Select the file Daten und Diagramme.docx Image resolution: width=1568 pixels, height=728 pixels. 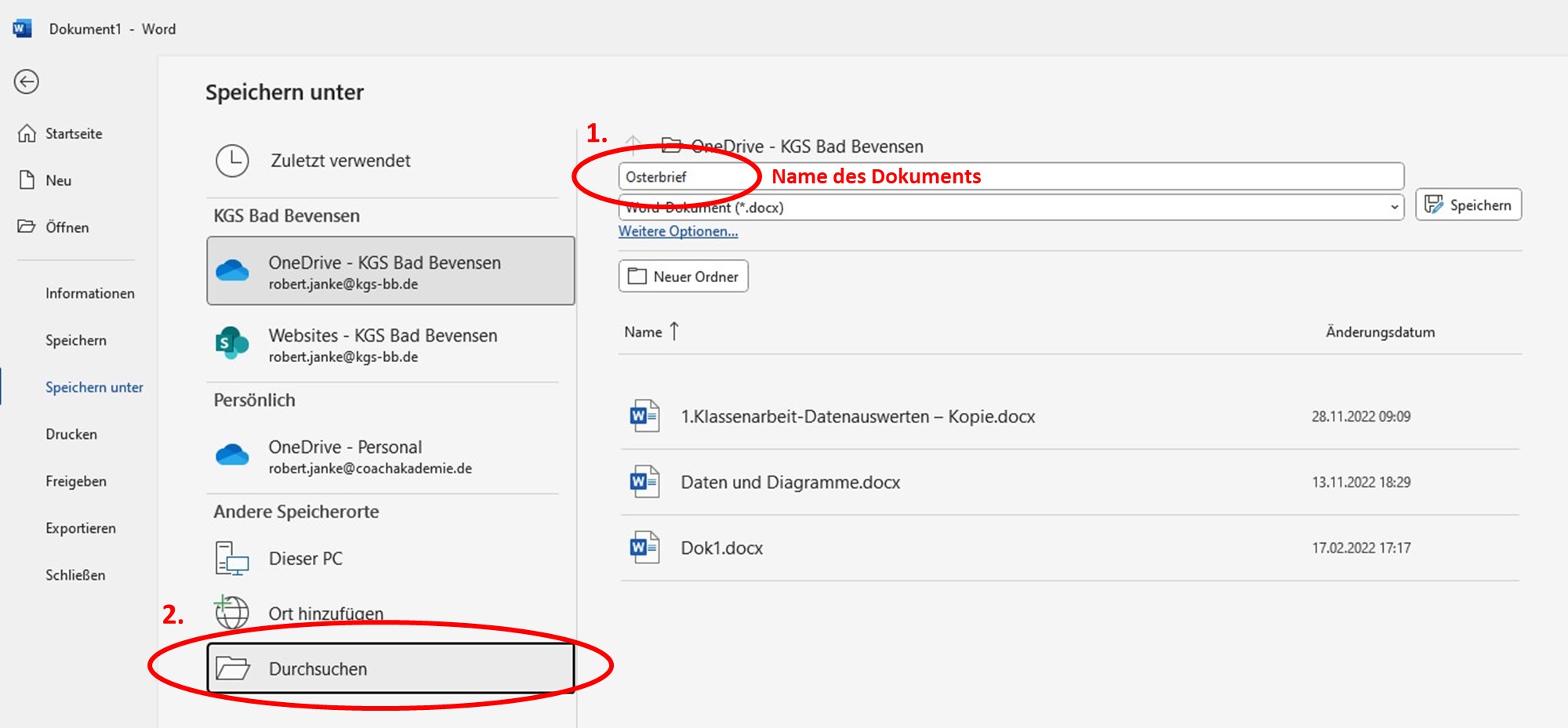click(789, 483)
